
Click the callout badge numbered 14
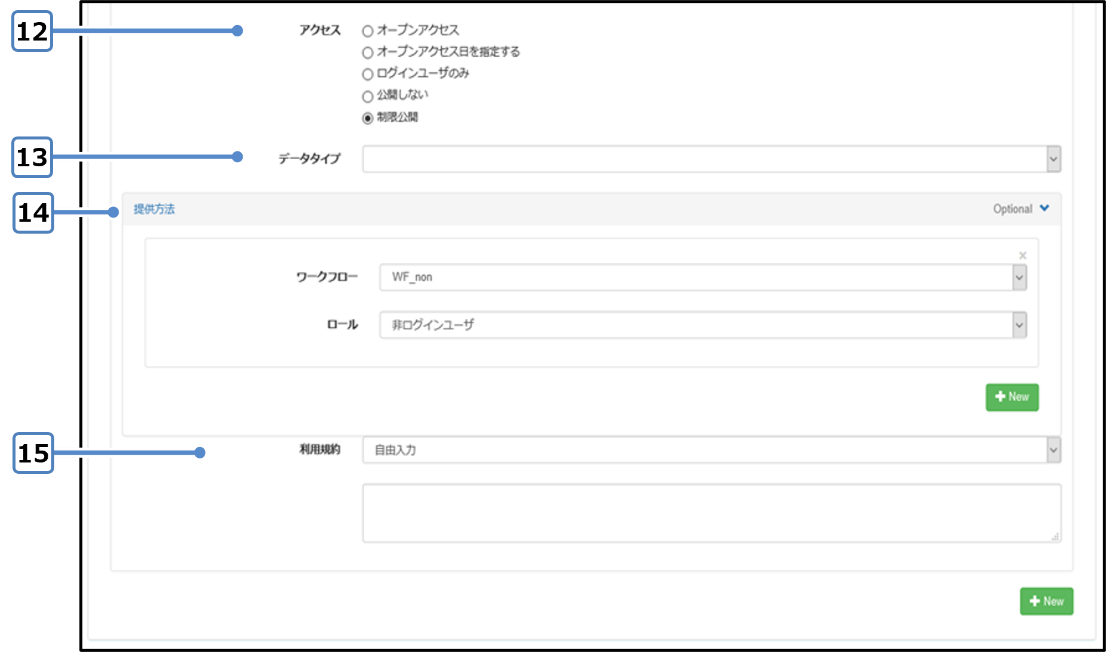32,212
